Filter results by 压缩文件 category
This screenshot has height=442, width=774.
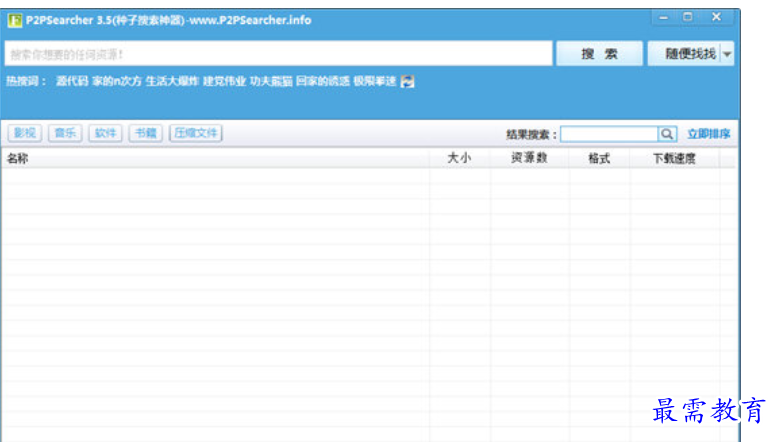[196, 133]
